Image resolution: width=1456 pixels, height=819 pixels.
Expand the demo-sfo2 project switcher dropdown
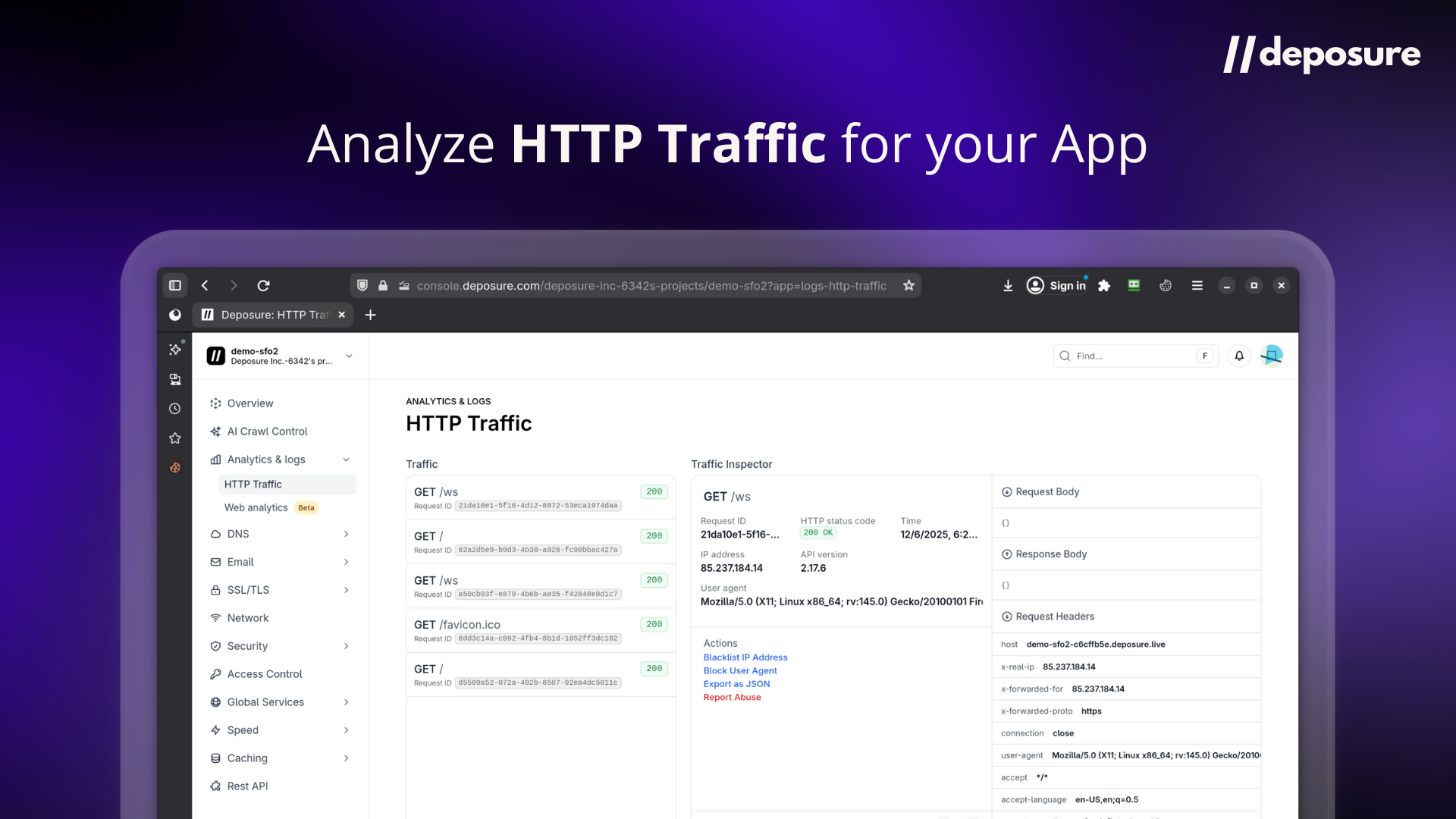pos(349,356)
